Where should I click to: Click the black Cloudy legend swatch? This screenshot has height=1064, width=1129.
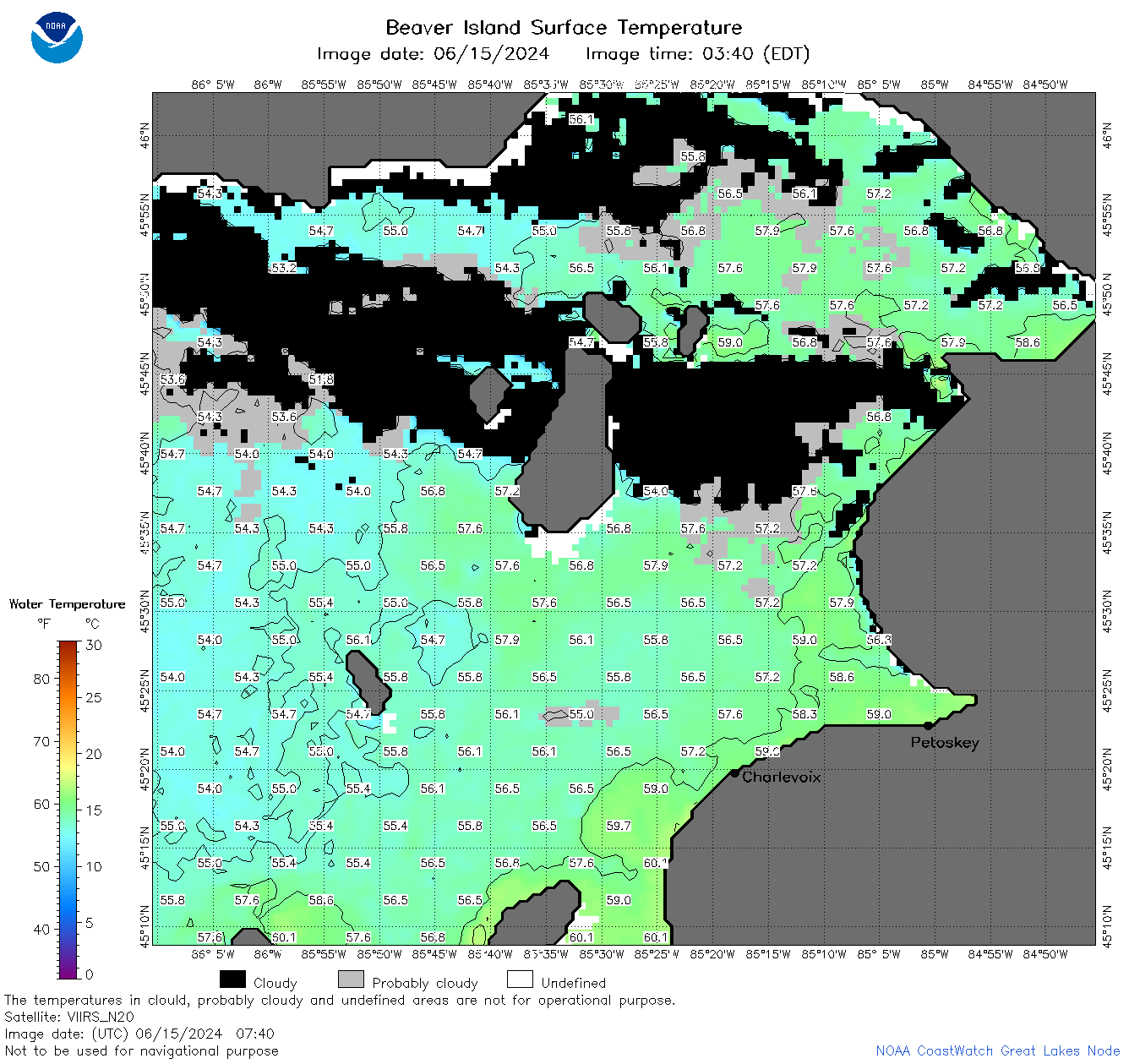point(232,979)
